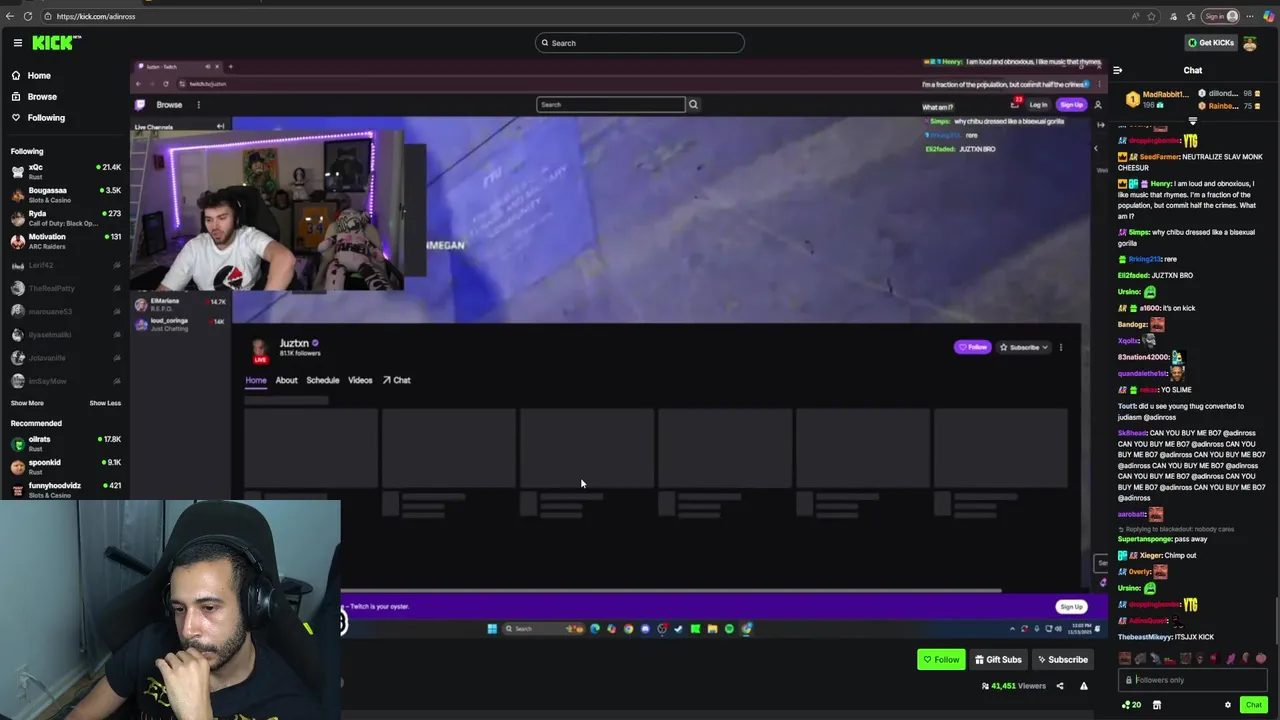
Task: Click the purple Twitch Follow button
Action: (973, 348)
